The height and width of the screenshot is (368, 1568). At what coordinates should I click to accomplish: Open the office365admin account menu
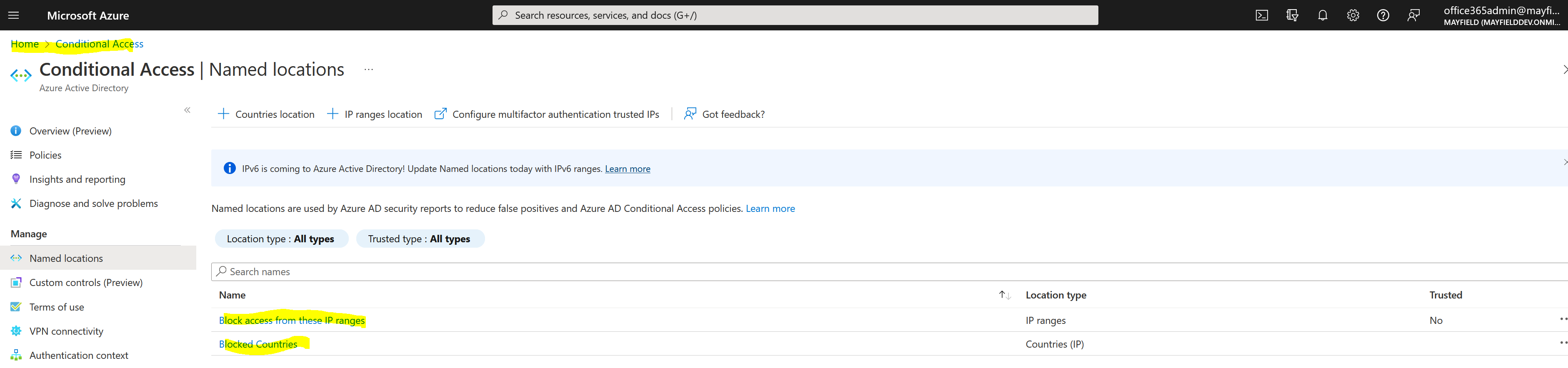1502,15
